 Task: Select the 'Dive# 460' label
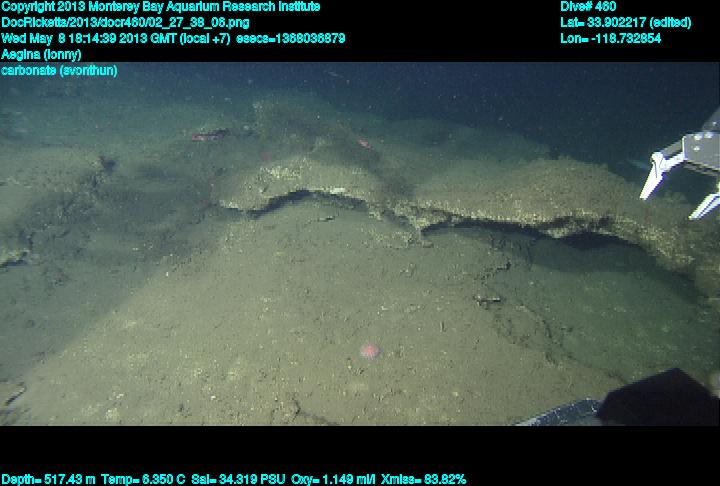point(588,7)
